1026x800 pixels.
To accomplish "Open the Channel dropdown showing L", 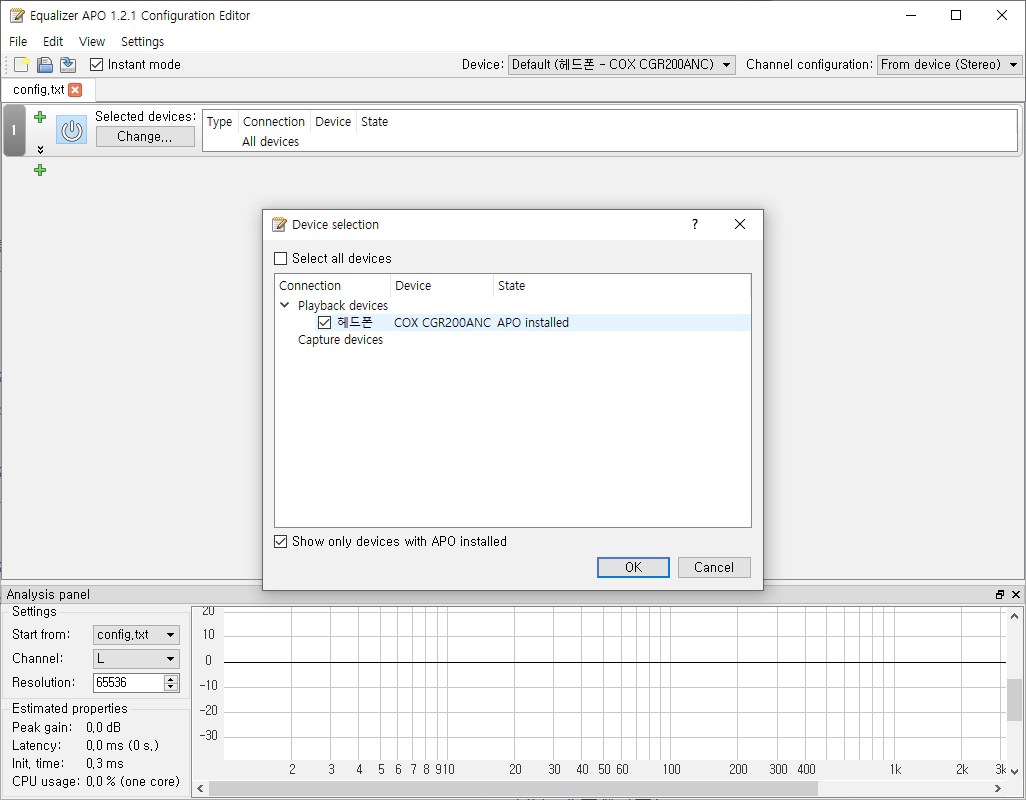I will click(136, 659).
